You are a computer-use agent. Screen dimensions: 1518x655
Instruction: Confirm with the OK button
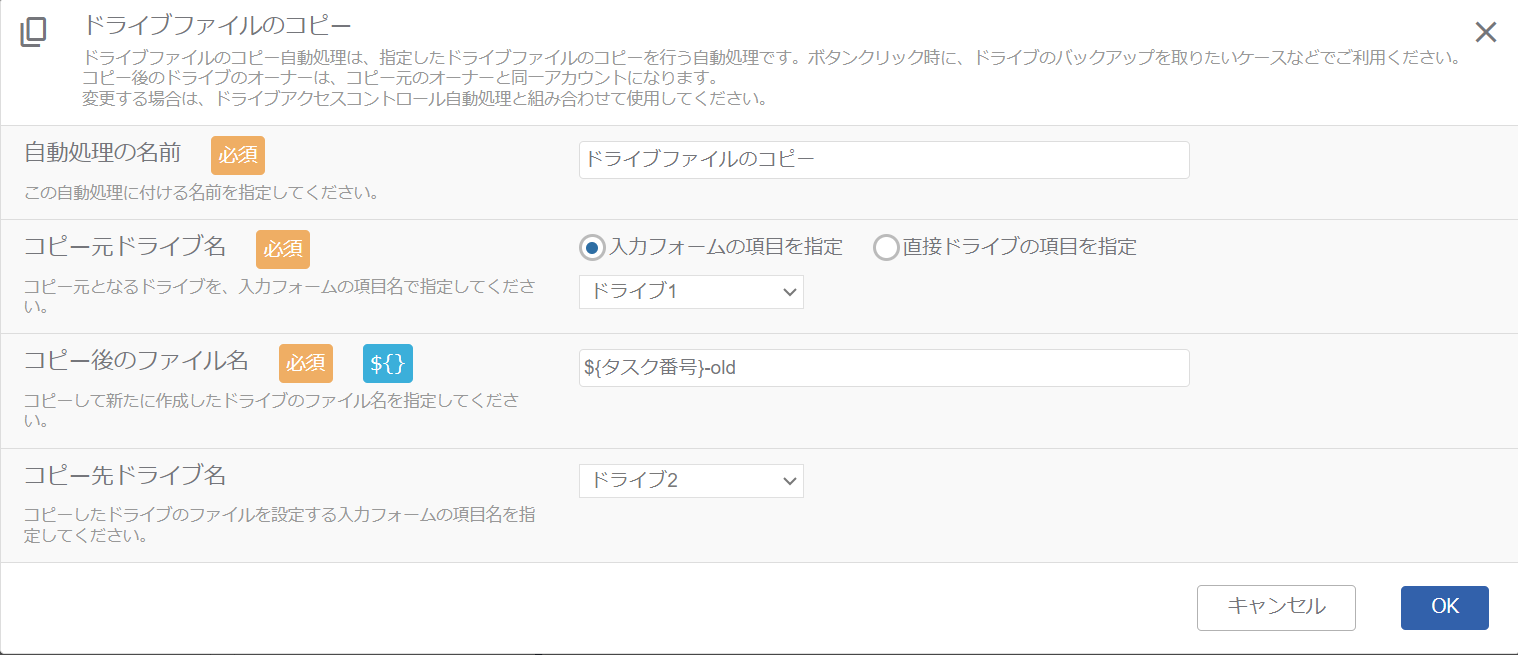click(1445, 607)
